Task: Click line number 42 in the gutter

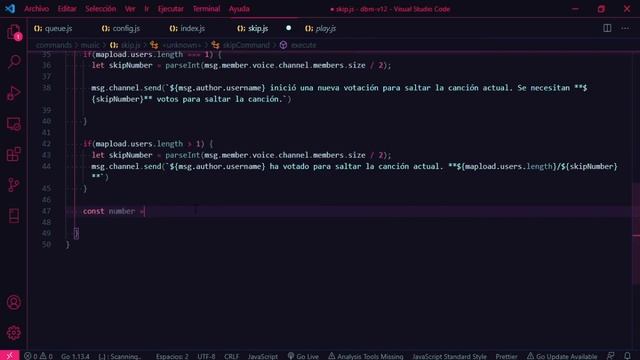Action: click(47, 144)
